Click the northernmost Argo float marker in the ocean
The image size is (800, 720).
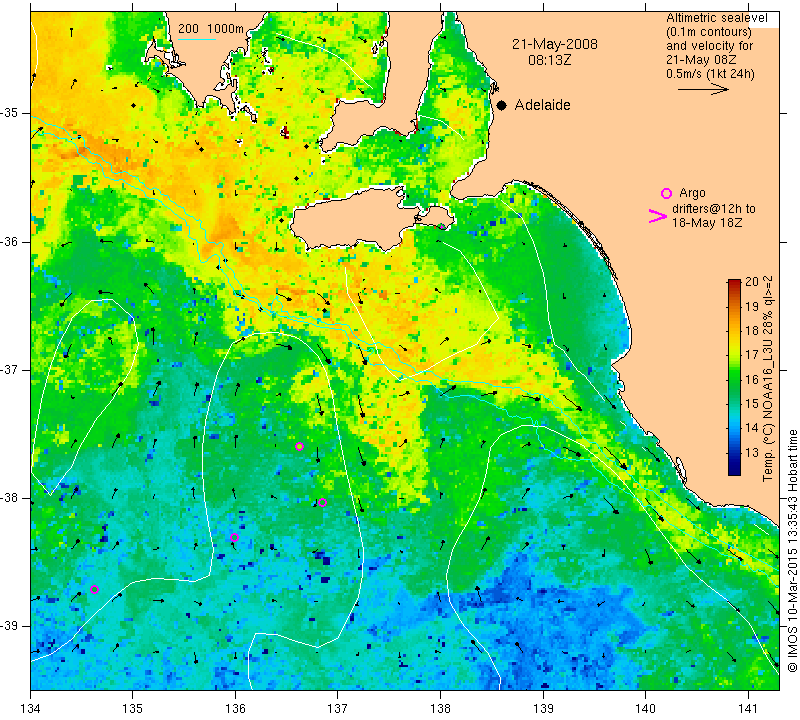[x=299, y=446]
